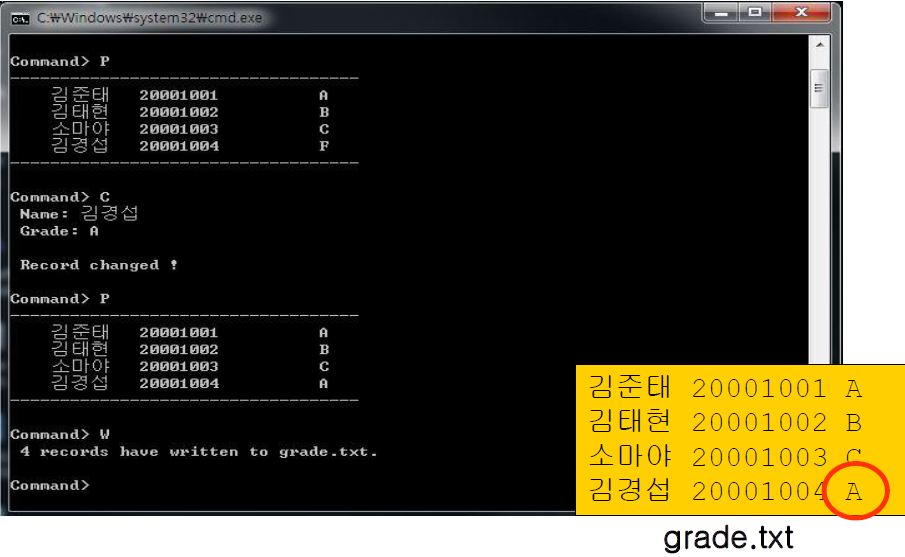Viewport: 905px width, 557px height.
Task: Click grade F in first listing
Action: [324, 146]
